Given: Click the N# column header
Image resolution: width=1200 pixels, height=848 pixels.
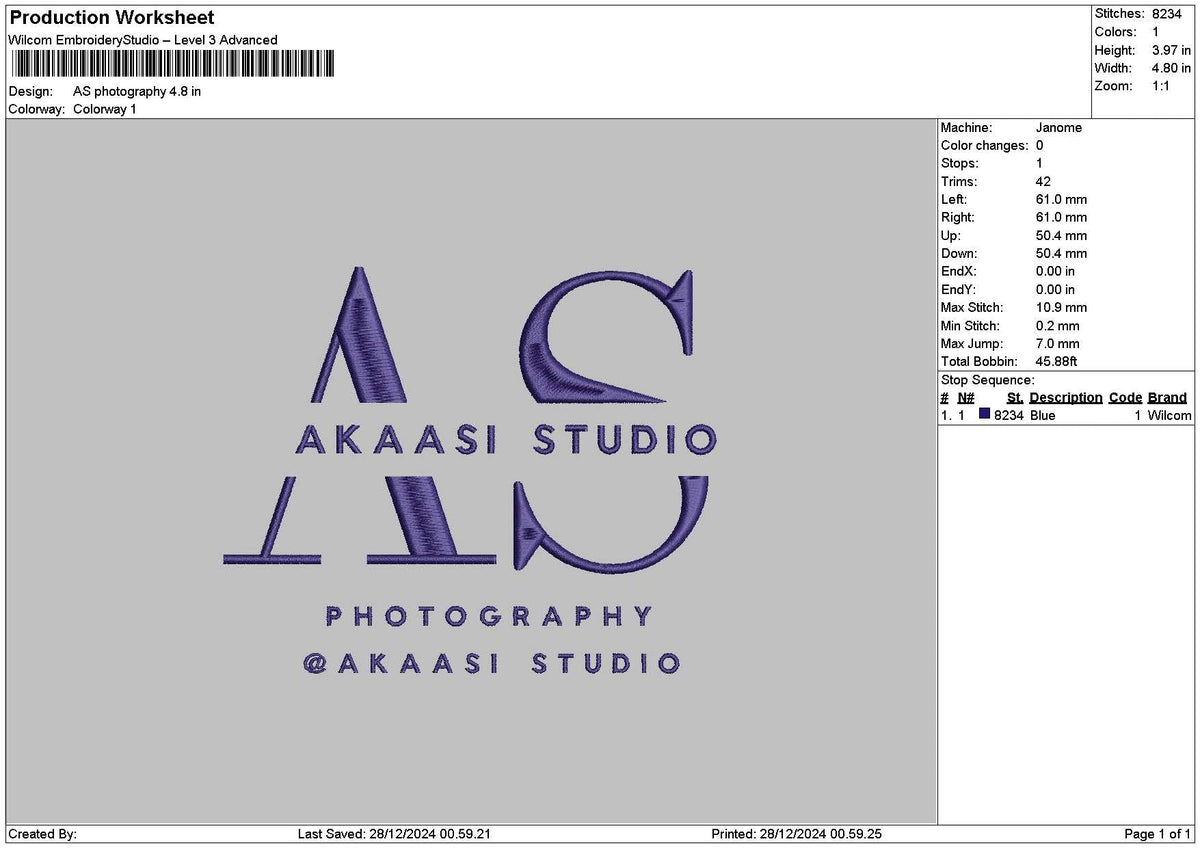Looking at the screenshot, I should (x=965, y=397).
